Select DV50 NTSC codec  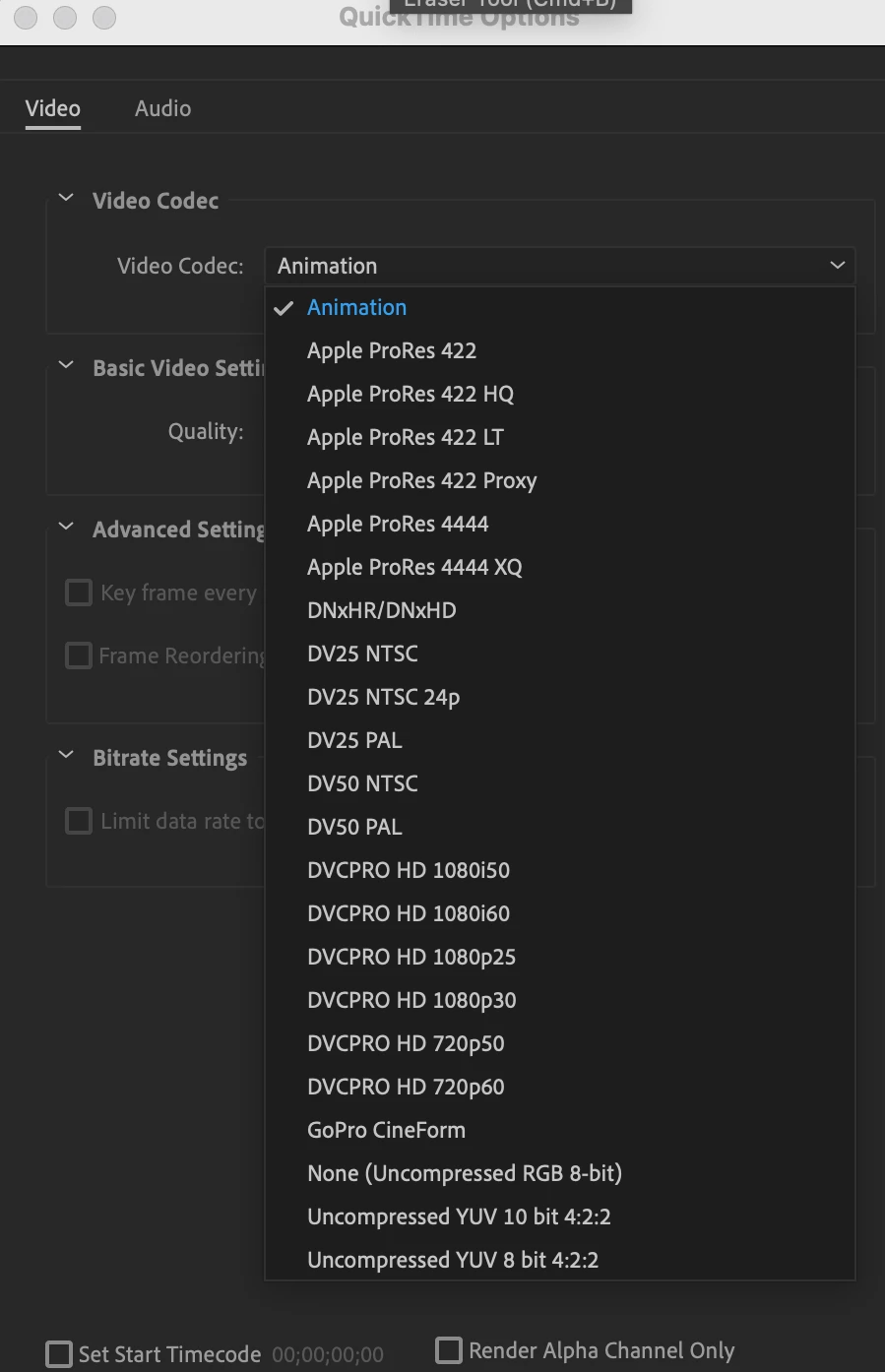[559, 783]
